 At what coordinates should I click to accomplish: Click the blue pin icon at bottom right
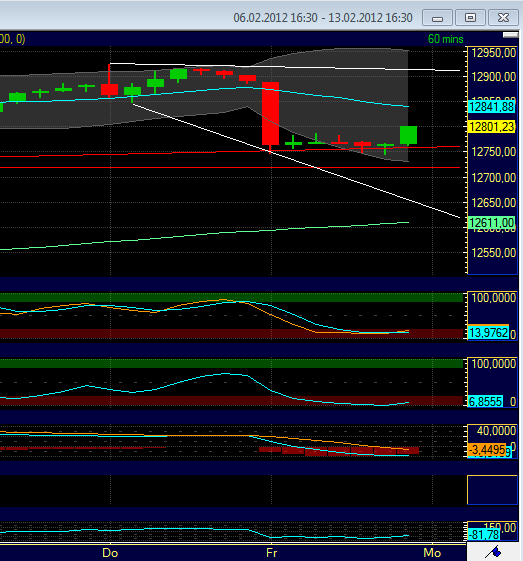tap(494, 552)
